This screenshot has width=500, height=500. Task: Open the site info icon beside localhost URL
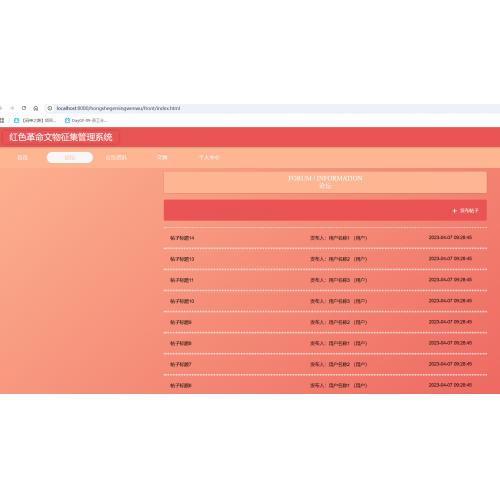pos(50,108)
